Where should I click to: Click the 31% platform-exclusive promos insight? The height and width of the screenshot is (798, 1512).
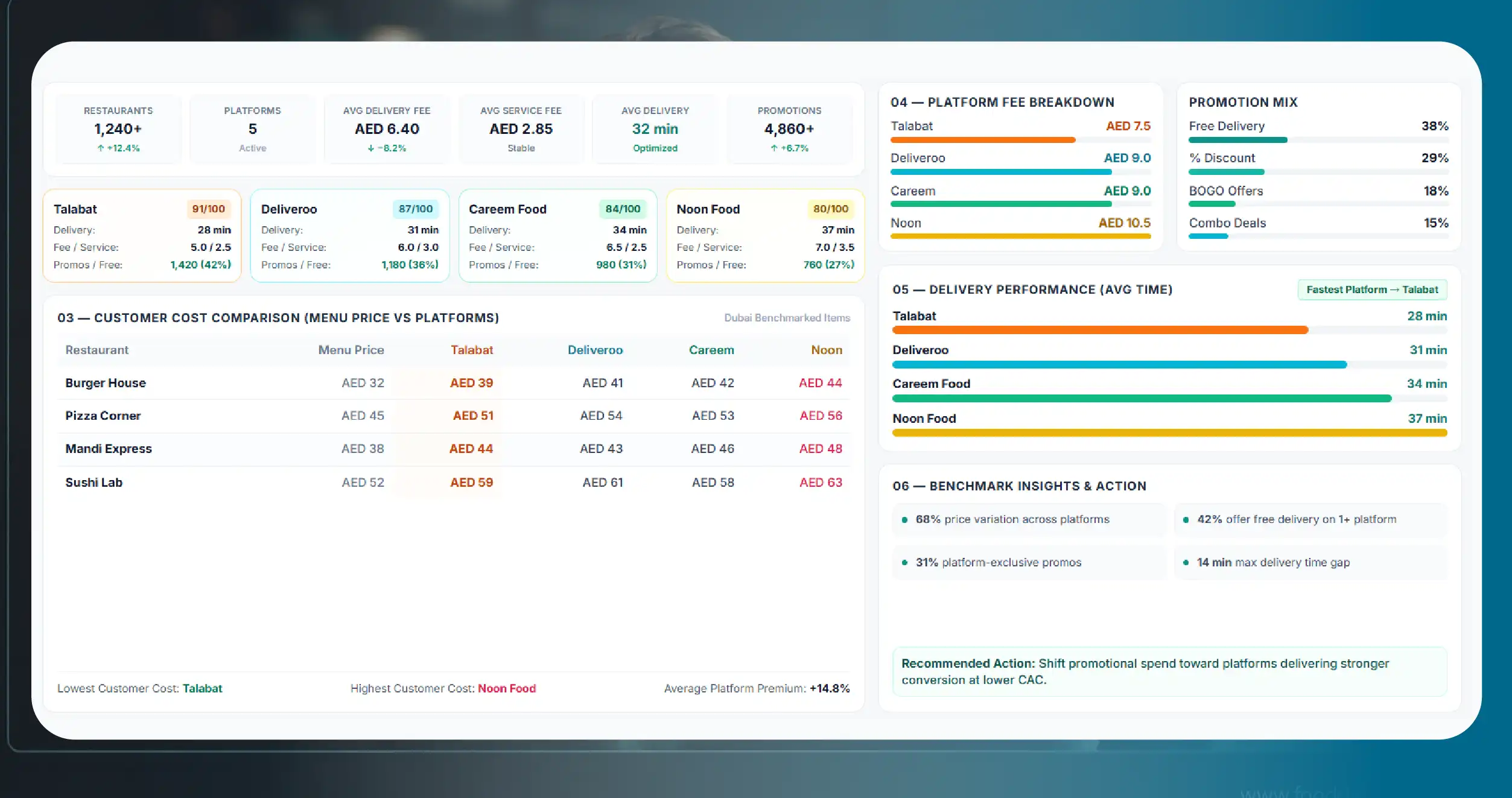pyautogui.click(x=1029, y=562)
